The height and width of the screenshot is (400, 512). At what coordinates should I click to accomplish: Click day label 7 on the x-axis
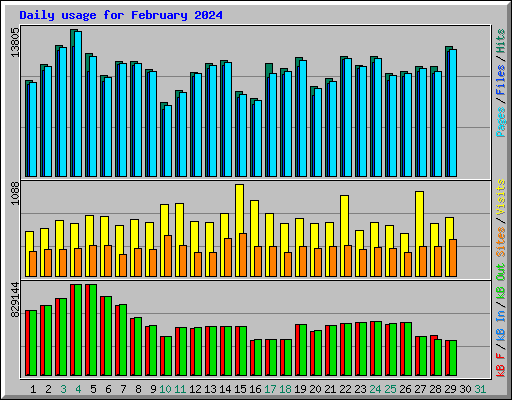point(123,389)
